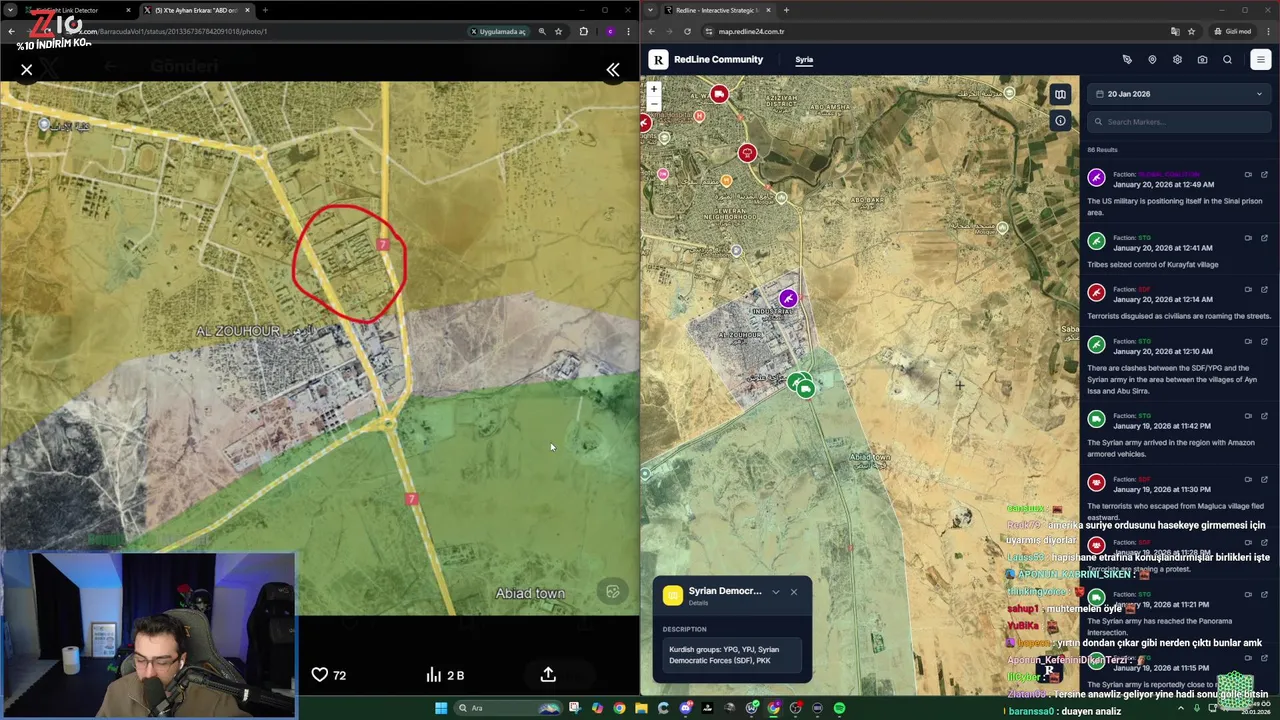Go back in the right browser
1280x720 pixels.
(652, 31)
